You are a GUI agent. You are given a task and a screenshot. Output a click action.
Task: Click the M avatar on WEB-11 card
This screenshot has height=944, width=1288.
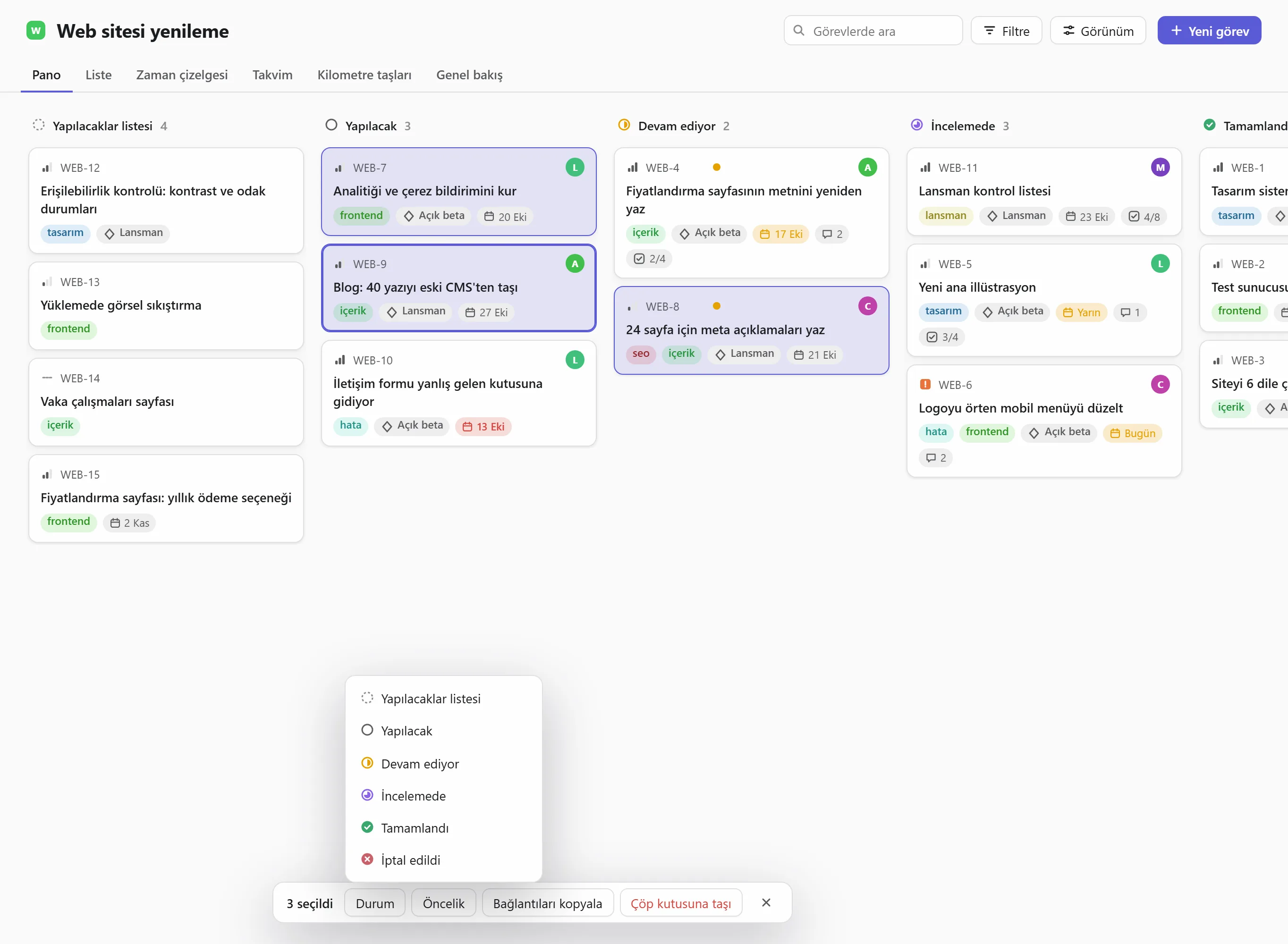click(x=1160, y=168)
